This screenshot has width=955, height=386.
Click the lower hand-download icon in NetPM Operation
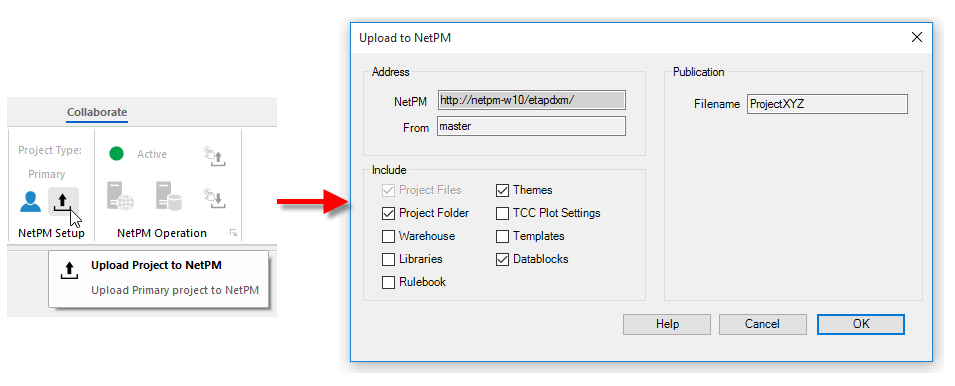pos(215,198)
